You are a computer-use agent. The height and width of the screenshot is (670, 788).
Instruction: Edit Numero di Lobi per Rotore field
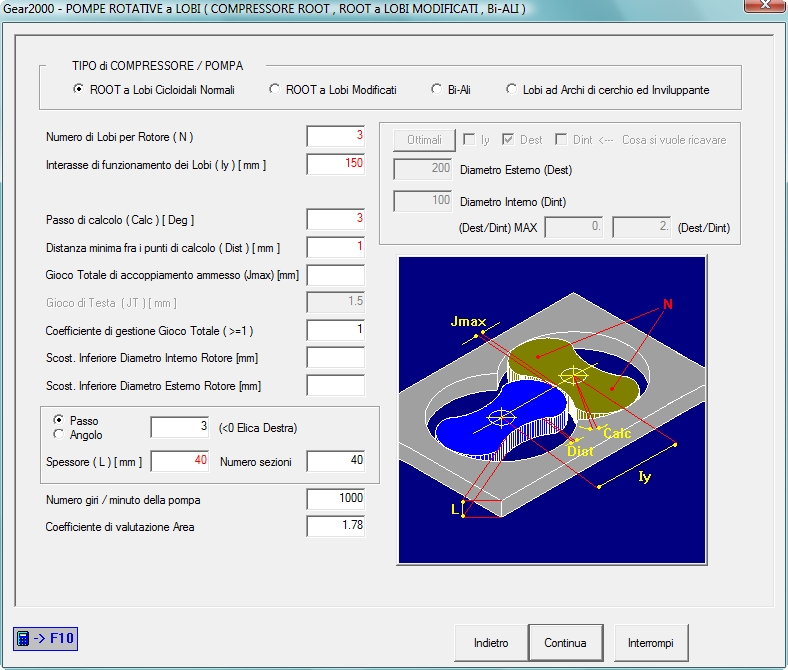tap(336, 136)
